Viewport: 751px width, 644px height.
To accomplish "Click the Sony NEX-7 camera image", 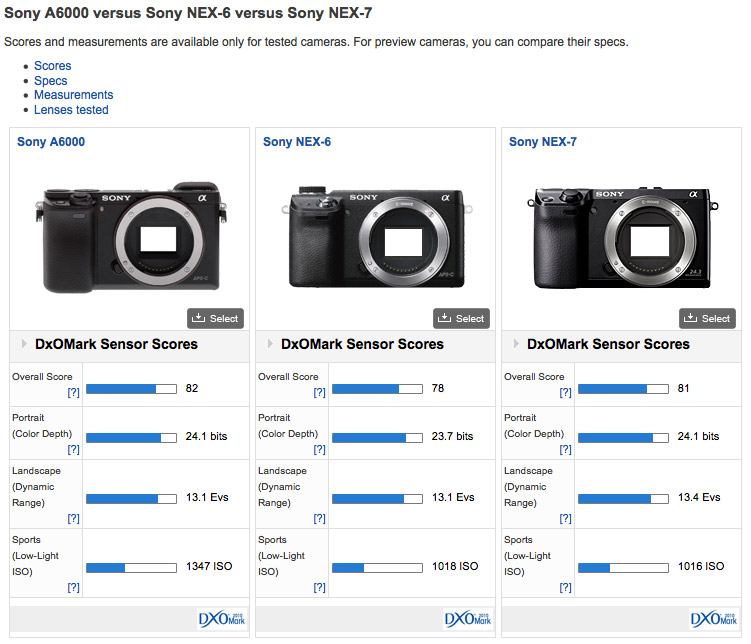I will pos(622,237).
